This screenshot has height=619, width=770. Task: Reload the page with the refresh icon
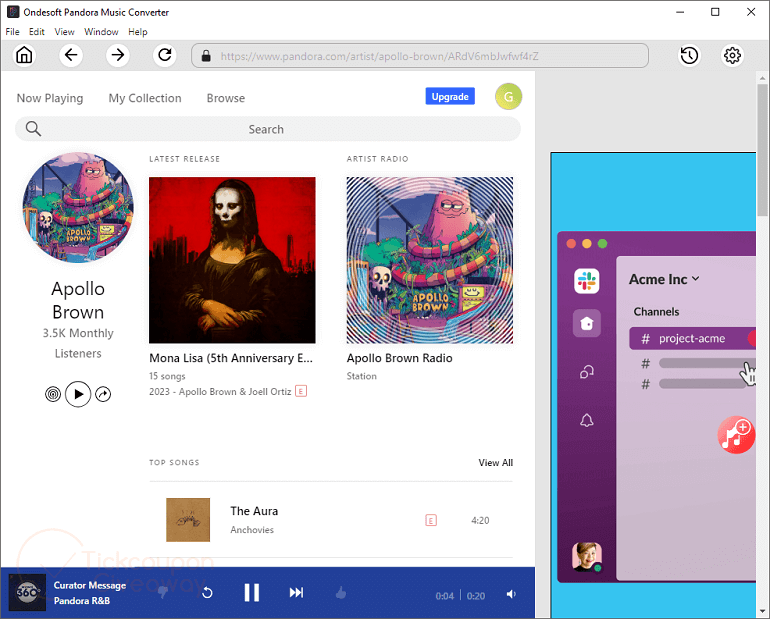165,55
